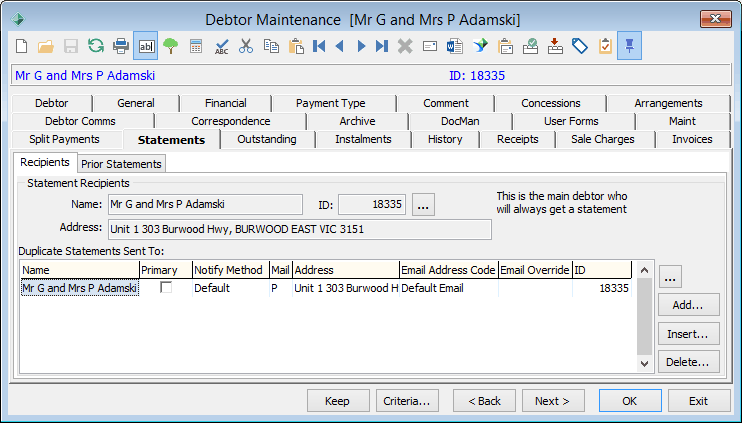Open the Arrangements tab
Screen dimensions: 742x423
pyautogui.click(x=668, y=103)
